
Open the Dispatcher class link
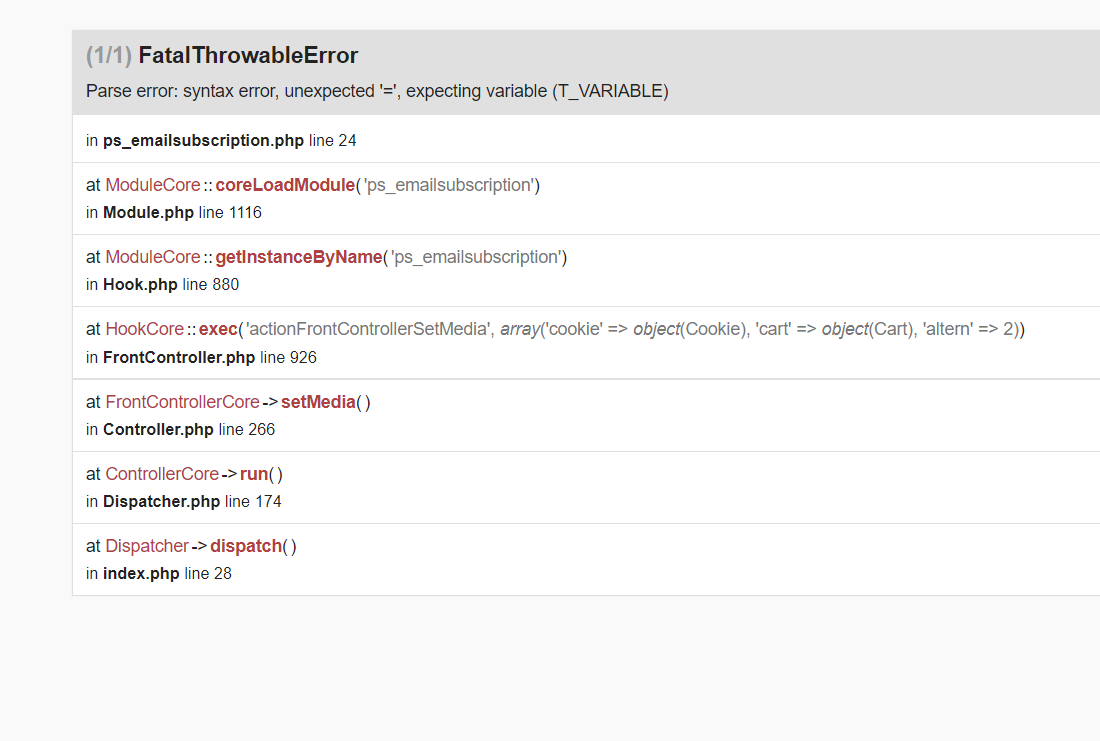pos(147,546)
